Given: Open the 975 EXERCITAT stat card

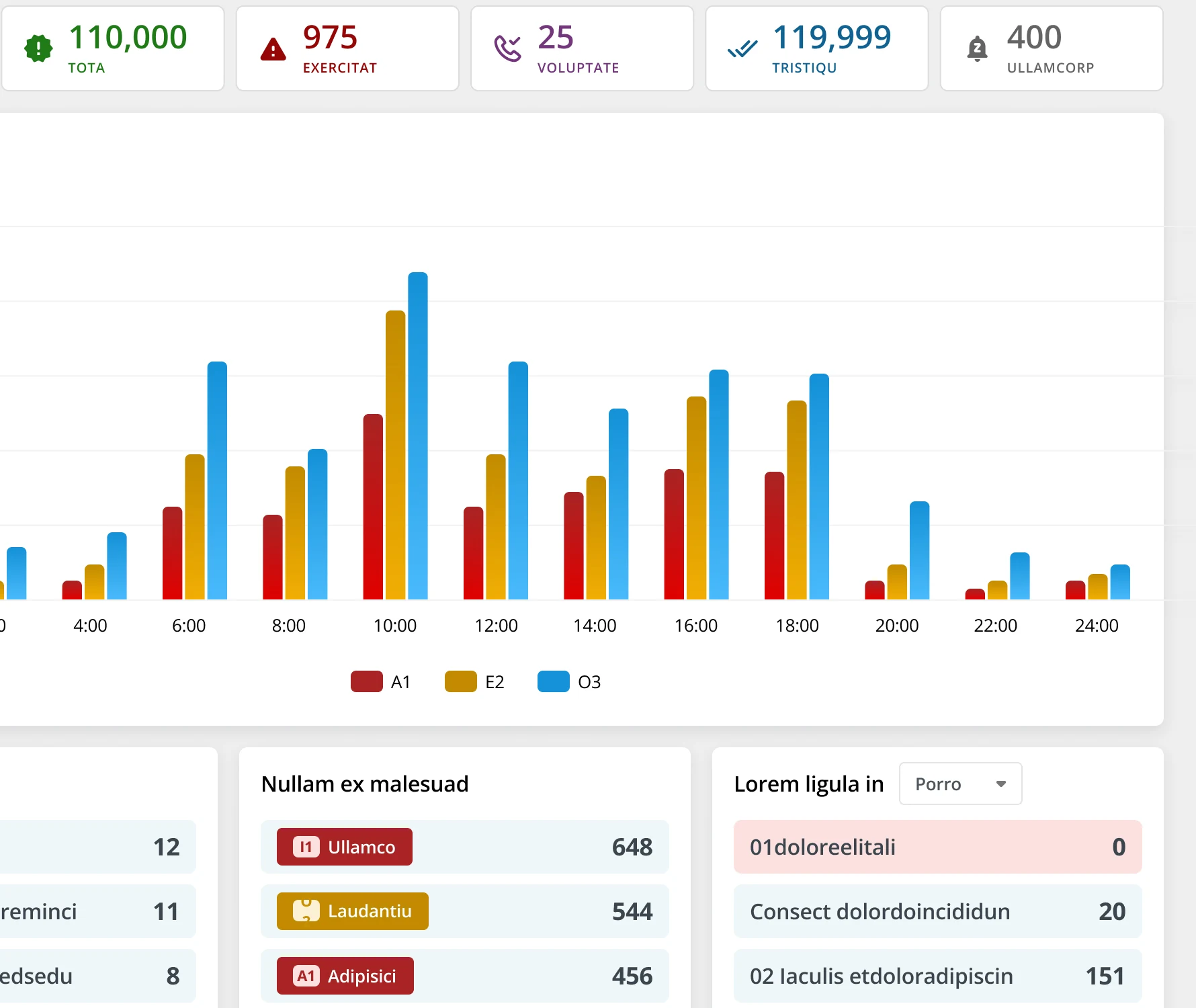Looking at the screenshot, I should [x=347, y=48].
